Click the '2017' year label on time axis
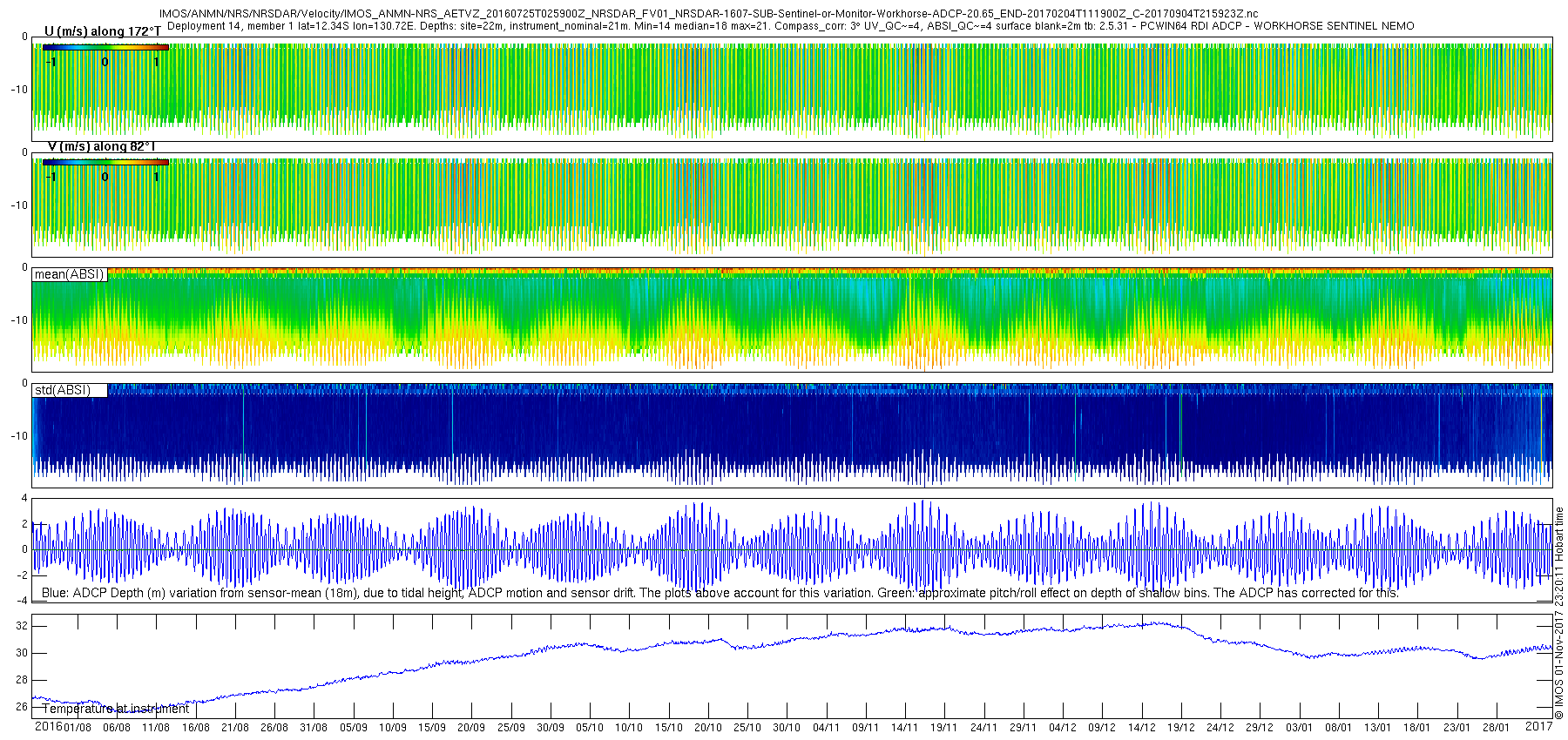The height and width of the screenshot is (740, 1568). click(1539, 726)
